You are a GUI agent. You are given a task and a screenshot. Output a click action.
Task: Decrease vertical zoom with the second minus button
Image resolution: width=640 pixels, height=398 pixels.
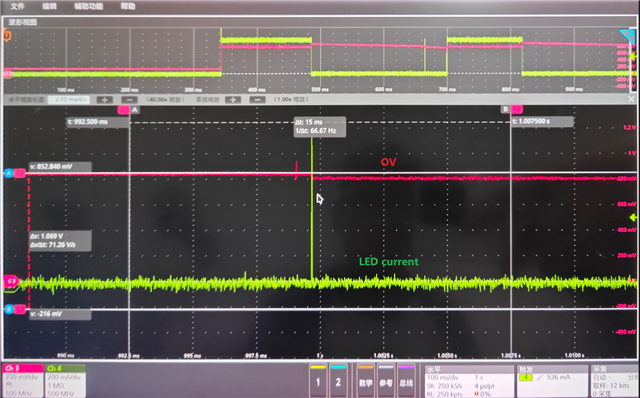click(x=258, y=100)
